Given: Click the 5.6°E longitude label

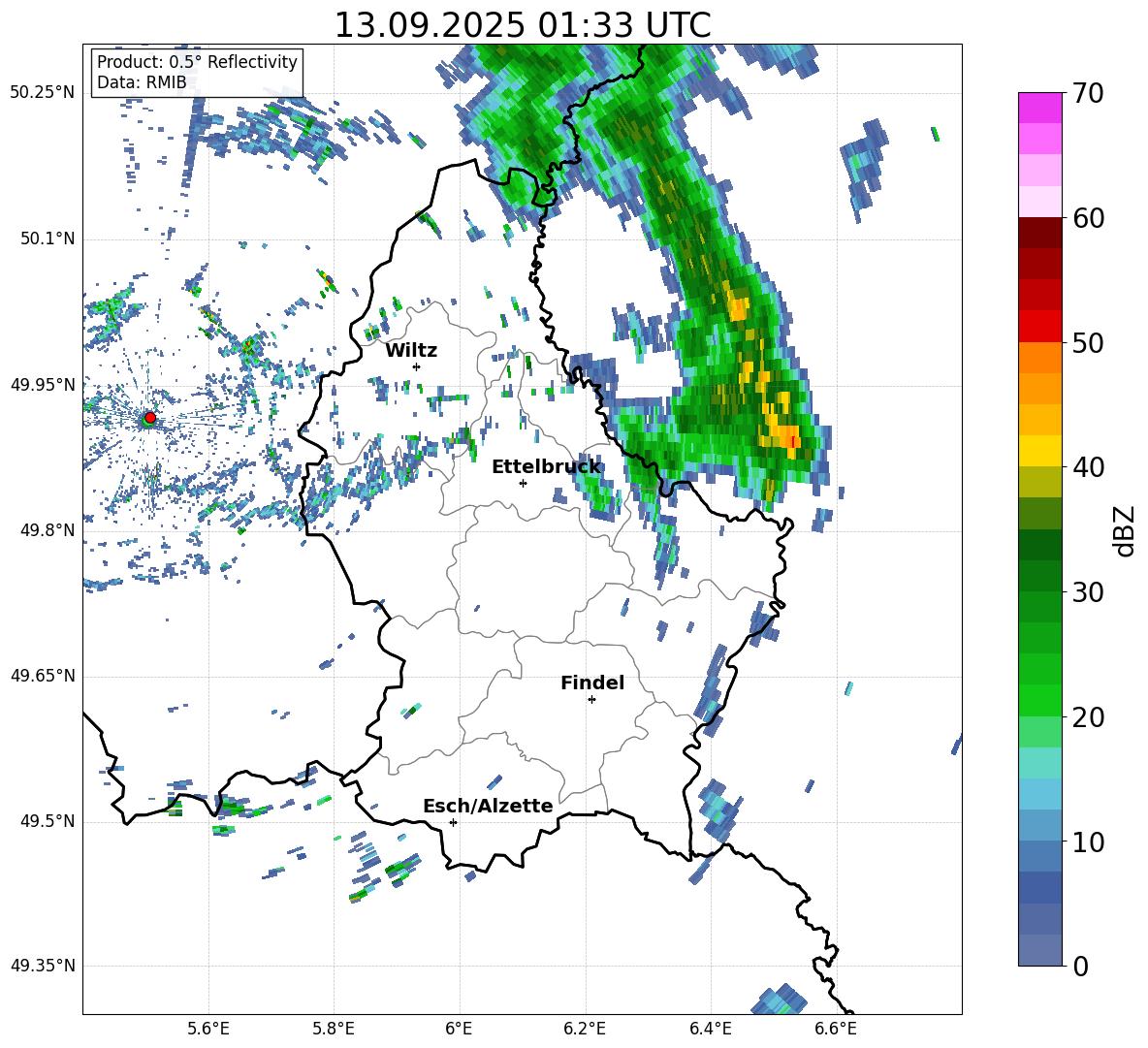Looking at the screenshot, I should click(208, 1029).
